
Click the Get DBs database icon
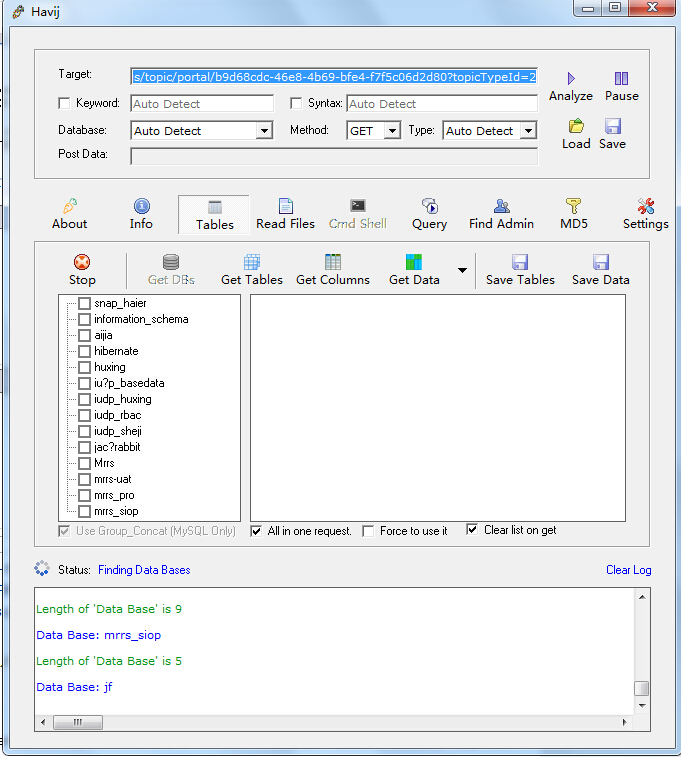point(171,262)
